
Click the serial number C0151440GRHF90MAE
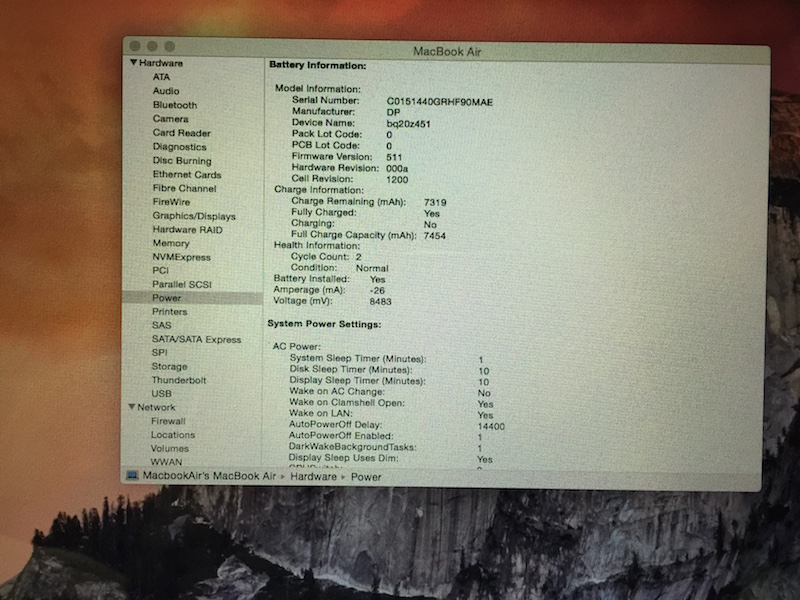[x=439, y=103]
